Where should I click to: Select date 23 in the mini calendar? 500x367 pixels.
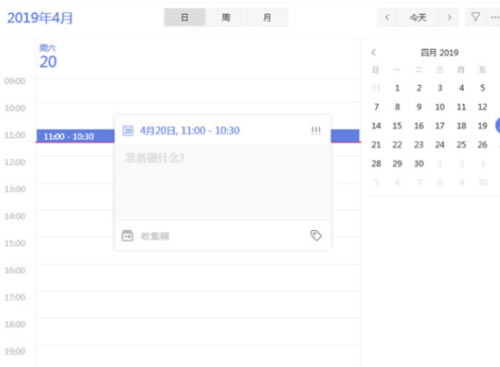click(419, 145)
